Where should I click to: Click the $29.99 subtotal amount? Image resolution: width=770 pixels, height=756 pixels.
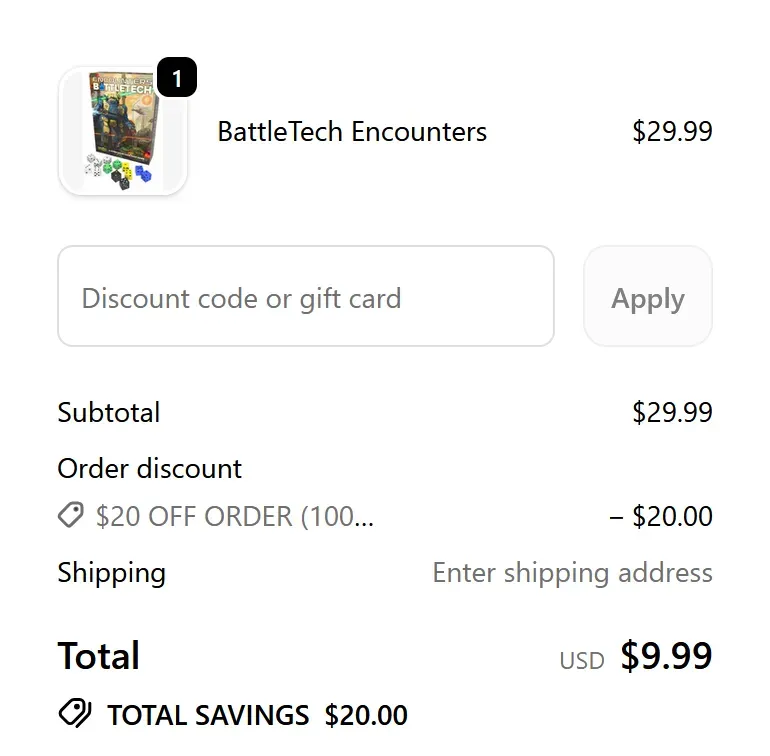tap(672, 413)
